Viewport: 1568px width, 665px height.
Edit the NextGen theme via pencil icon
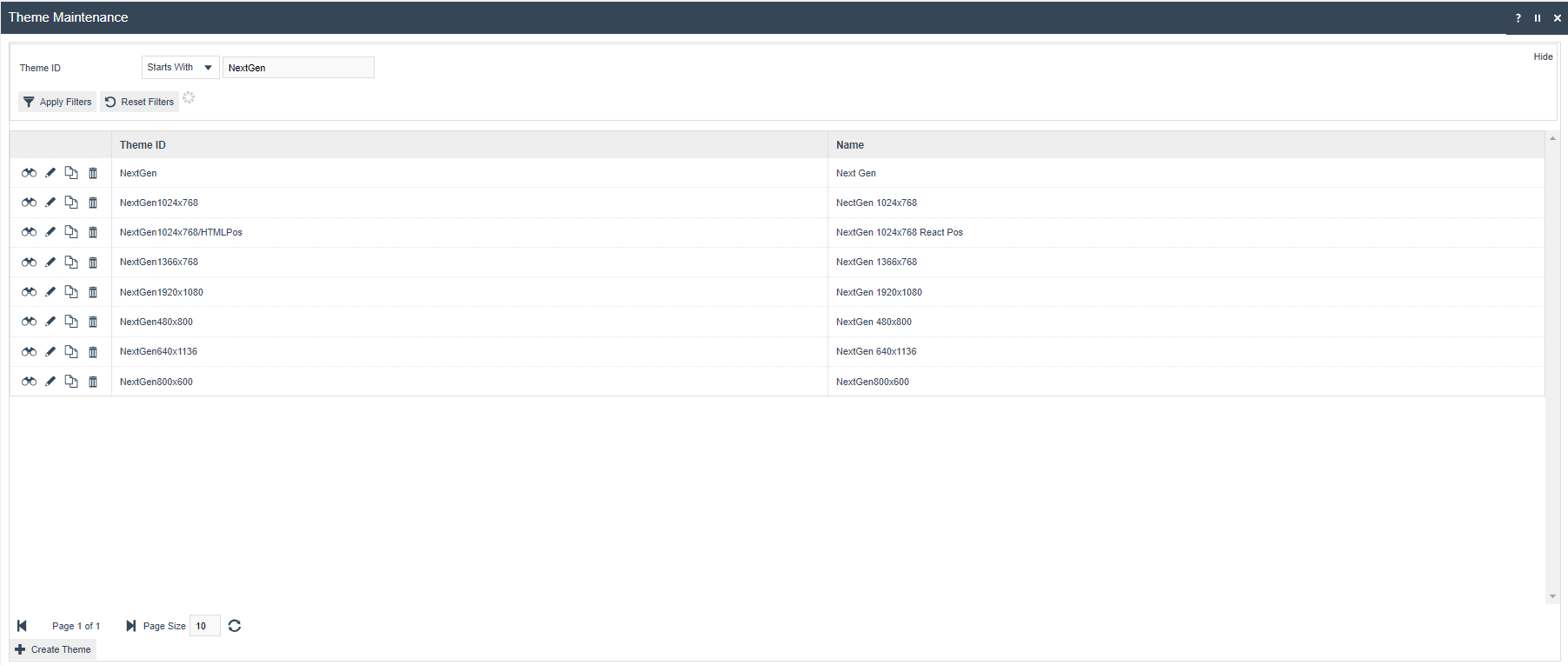50,173
